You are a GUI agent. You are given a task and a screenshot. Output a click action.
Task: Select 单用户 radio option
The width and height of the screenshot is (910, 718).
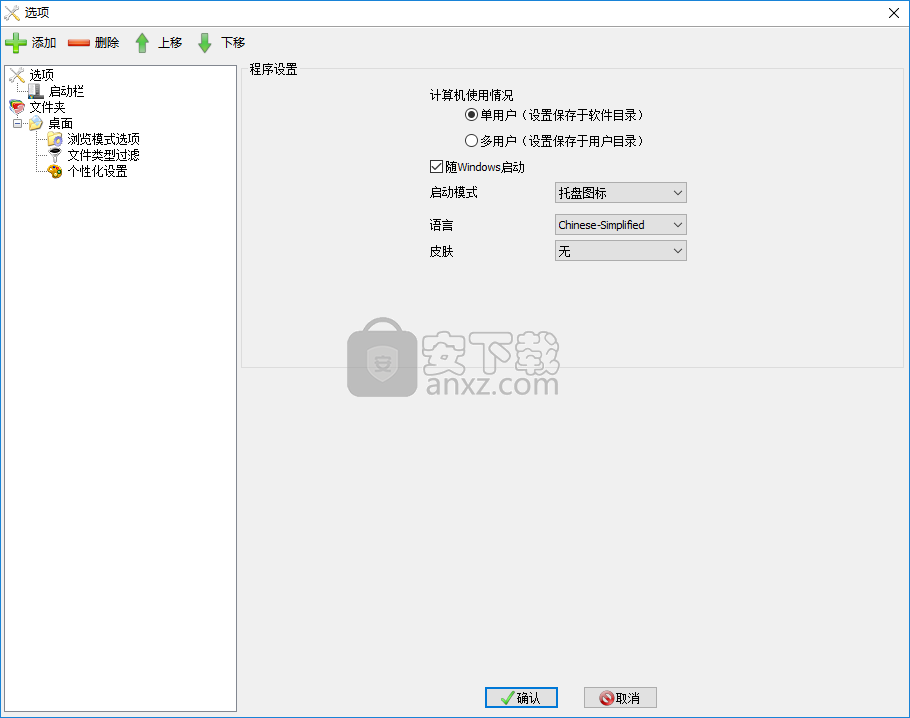pos(471,115)
